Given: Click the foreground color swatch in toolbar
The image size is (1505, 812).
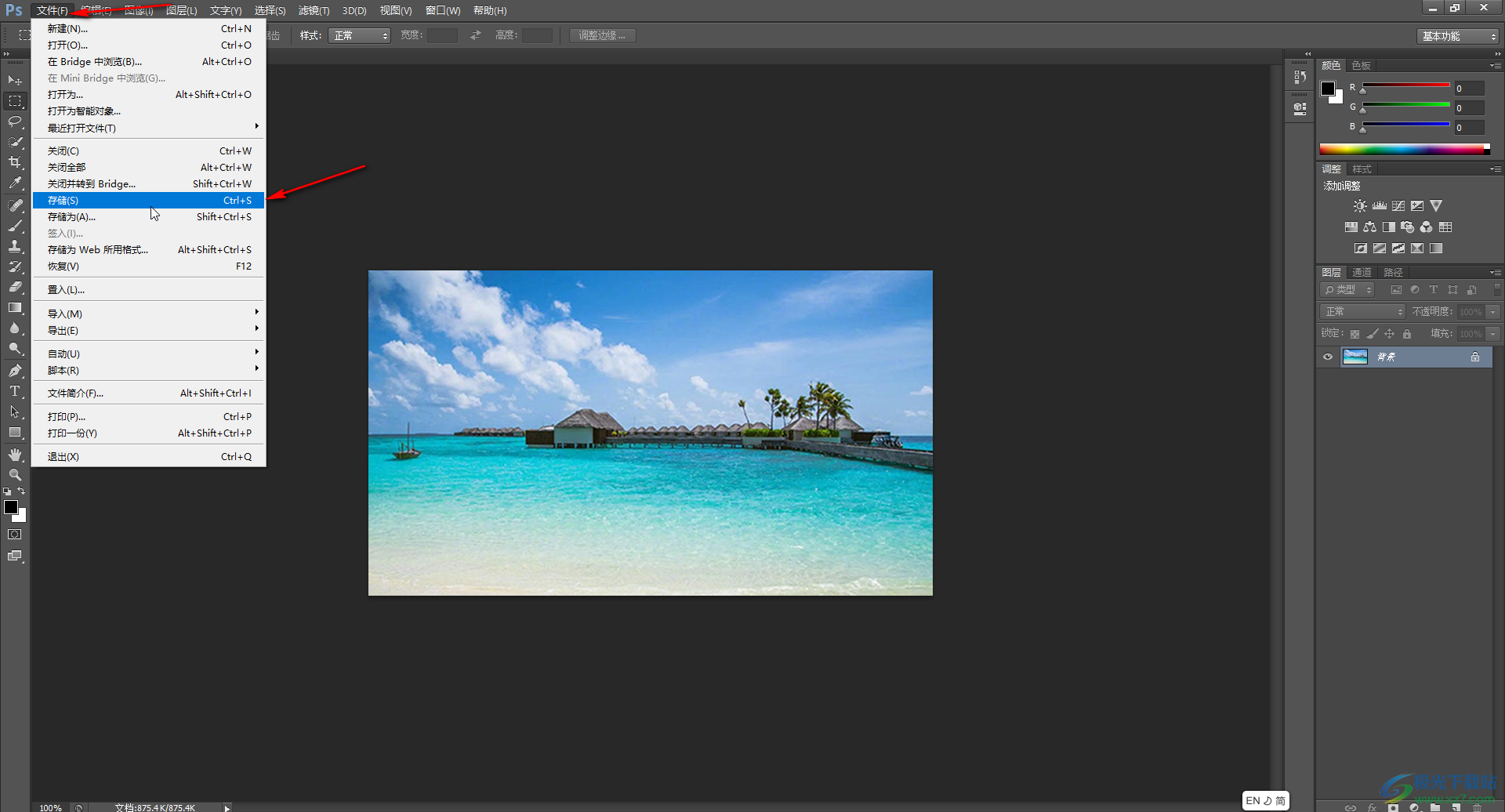Looking at the screenshot, I should click(x=11, y=507).
